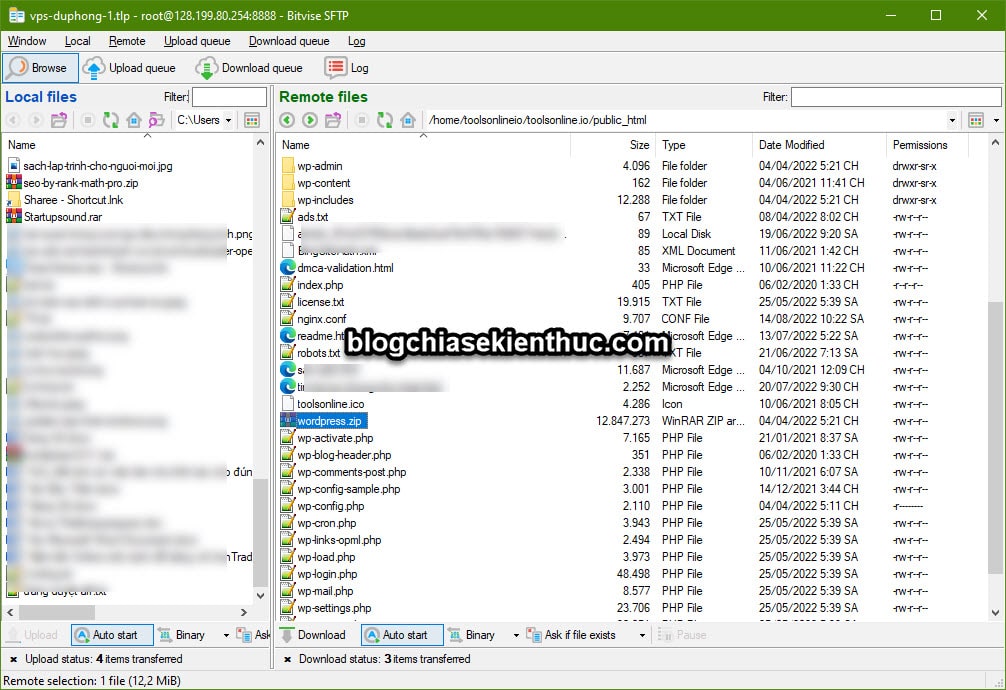The image size is (1006, 690).
Task: Open the Upload queue toolbar button
Action: [130, 67]
